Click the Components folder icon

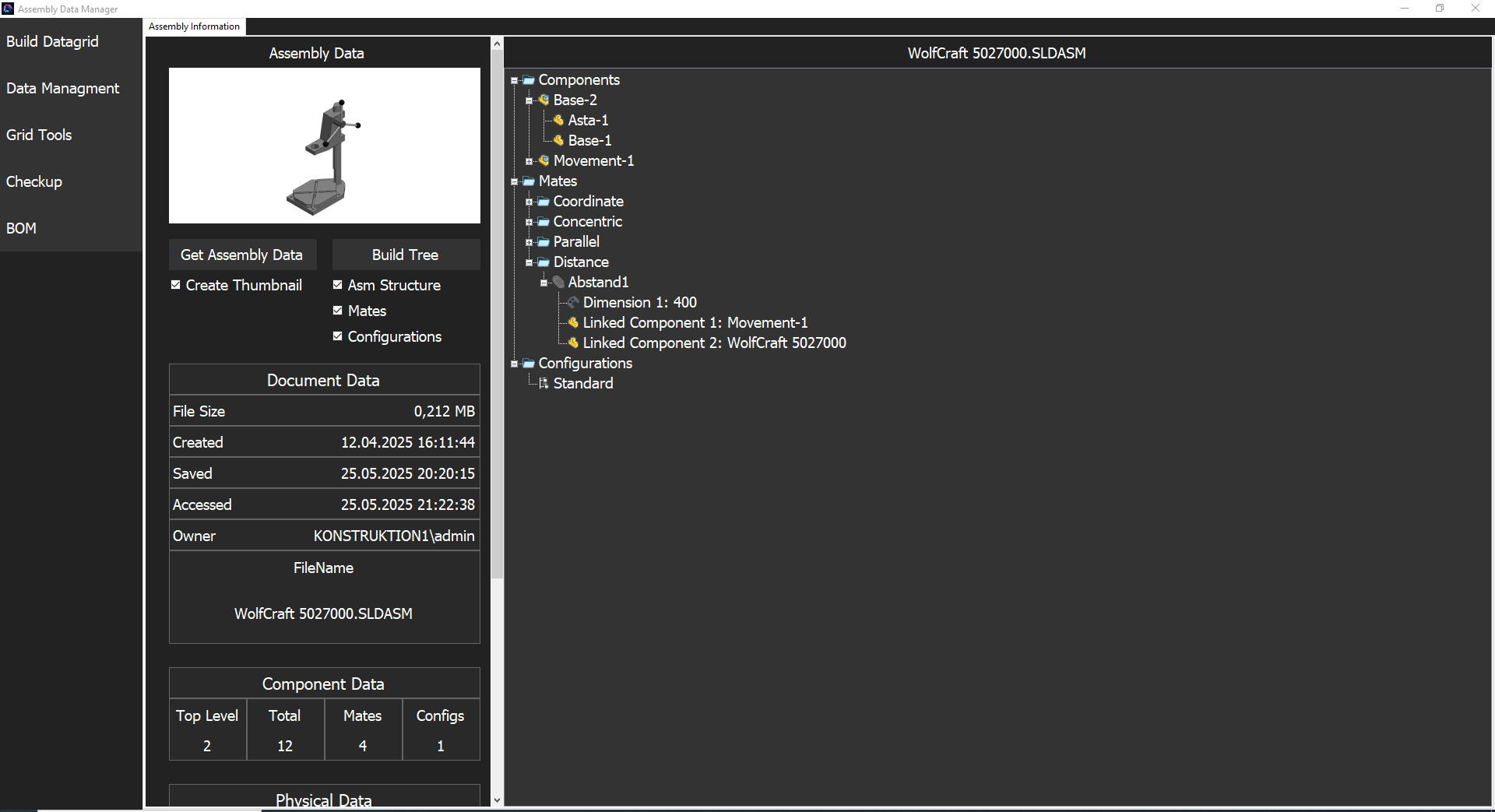click(x=529, y=80)
